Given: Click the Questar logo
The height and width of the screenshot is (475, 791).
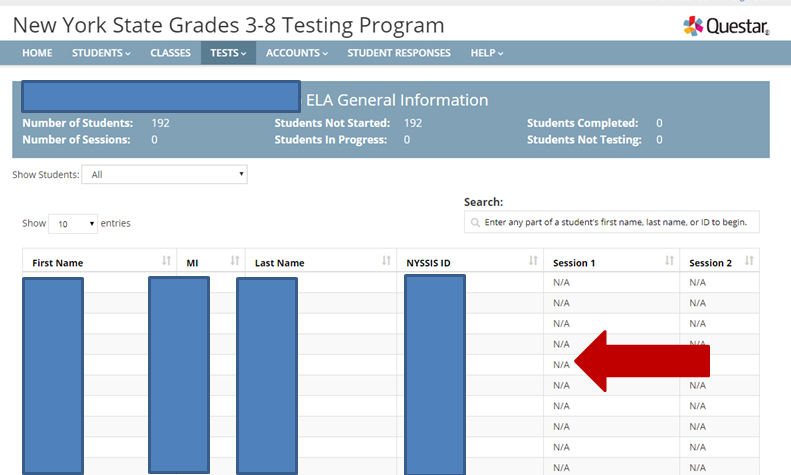Looking at the screenshot, I should click(x=726, y=26).
